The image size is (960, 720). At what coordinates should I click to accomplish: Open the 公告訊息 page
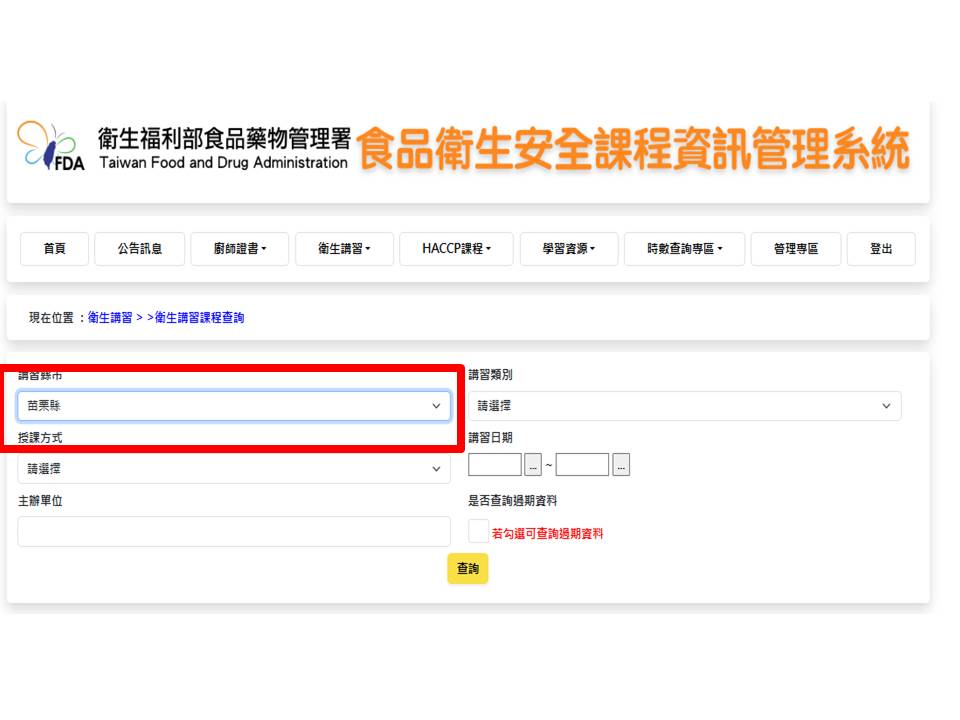click(x=139, y=249)
